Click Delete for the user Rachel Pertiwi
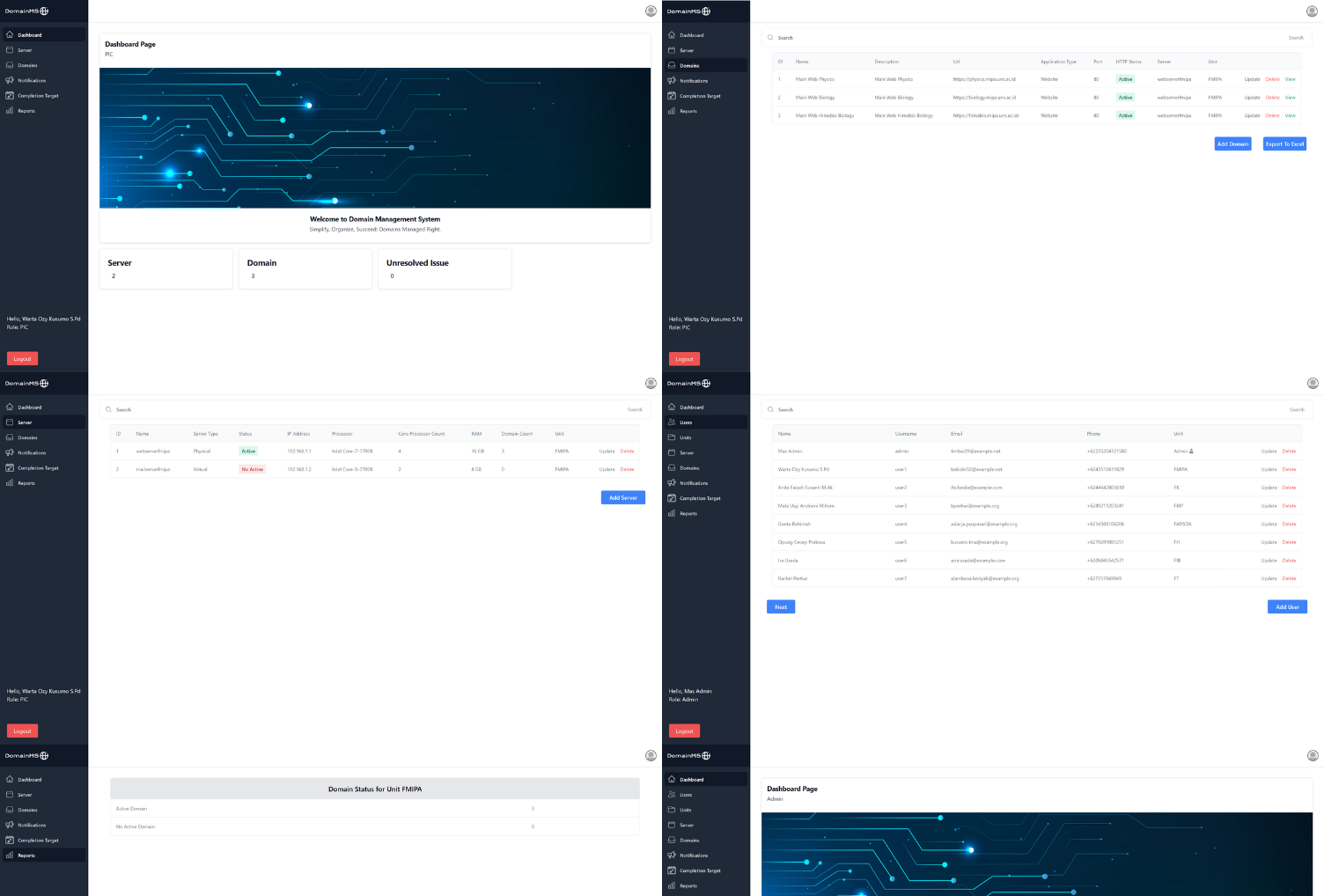Screen dimensions: 1324x896 (x=1289, y=578)
